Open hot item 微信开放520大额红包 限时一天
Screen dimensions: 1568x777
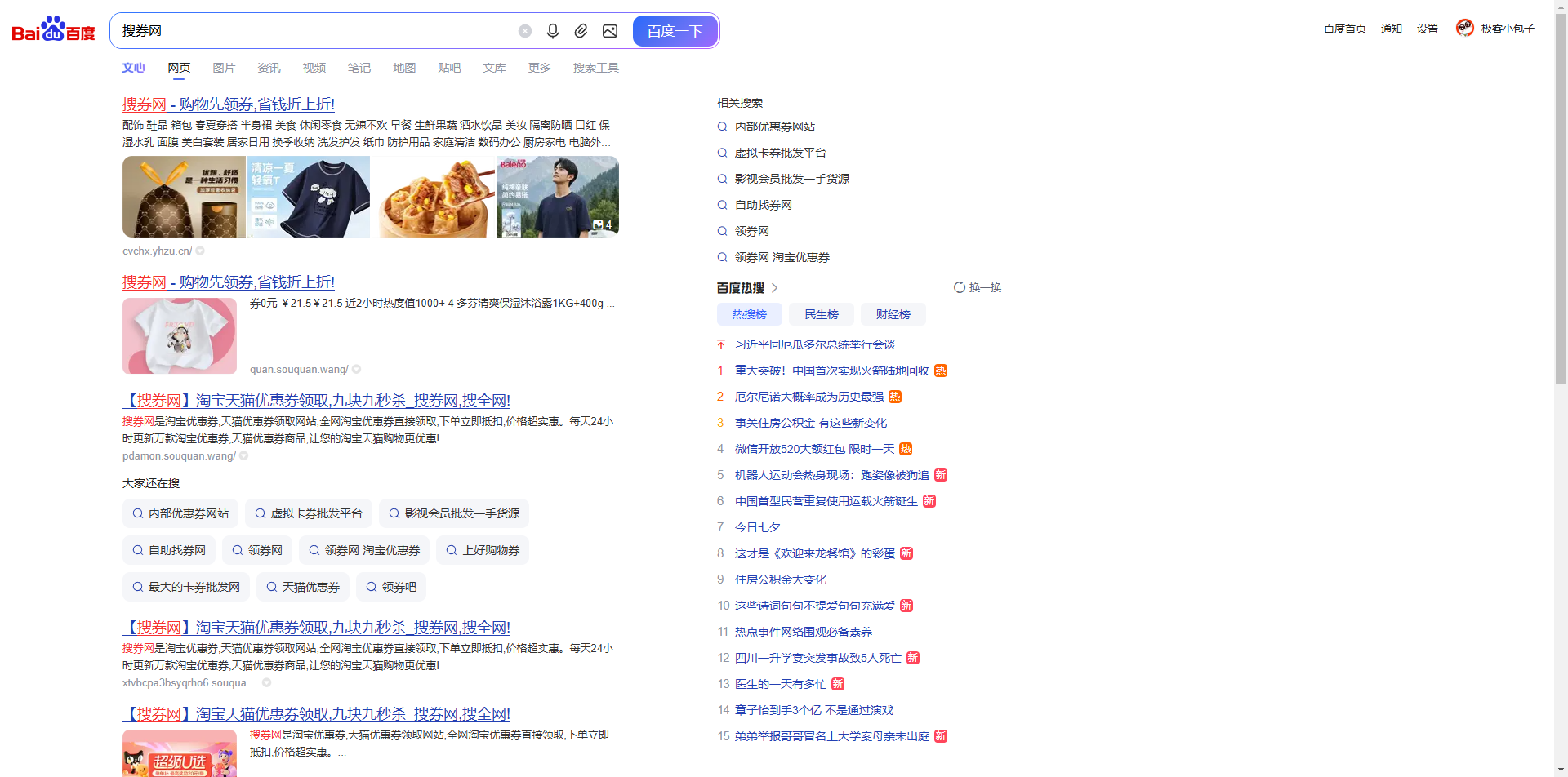click(815, 449)
